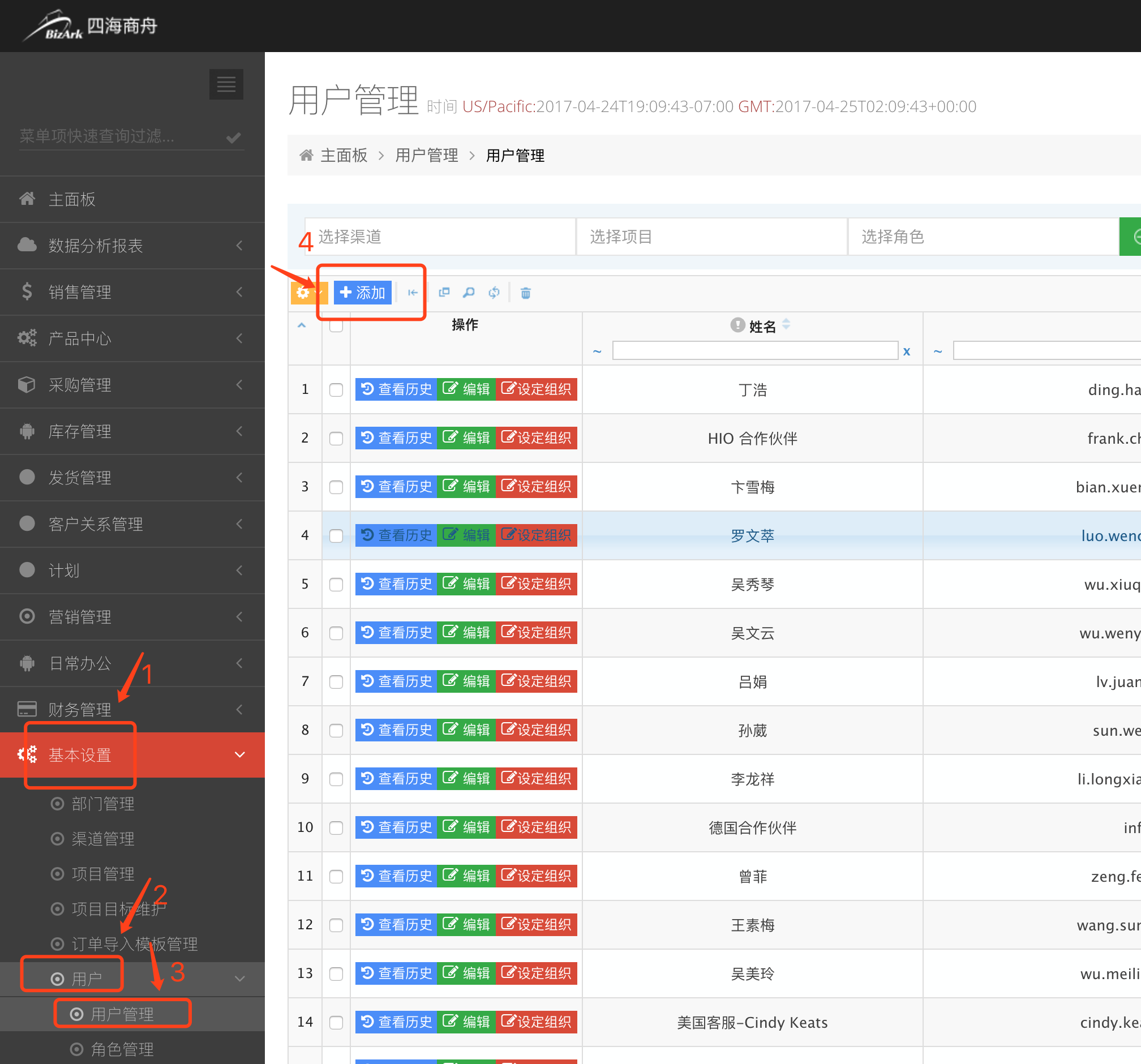This screenshot has height=1064, width=1141.
Task: Click the home icon in the breadcrumb
Action: [307, 155]
